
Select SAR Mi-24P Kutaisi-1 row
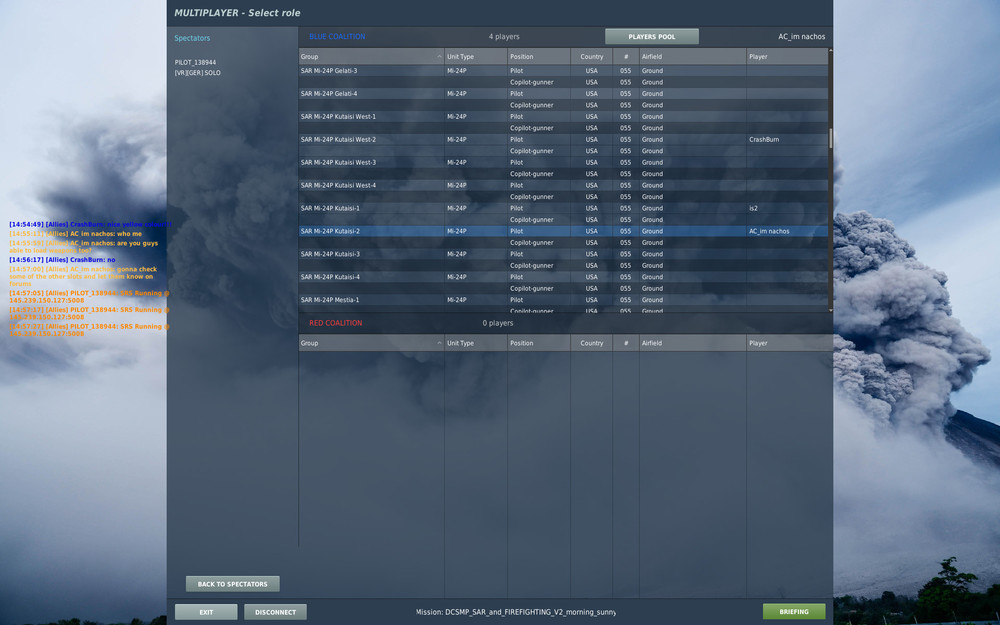[563, 209]
